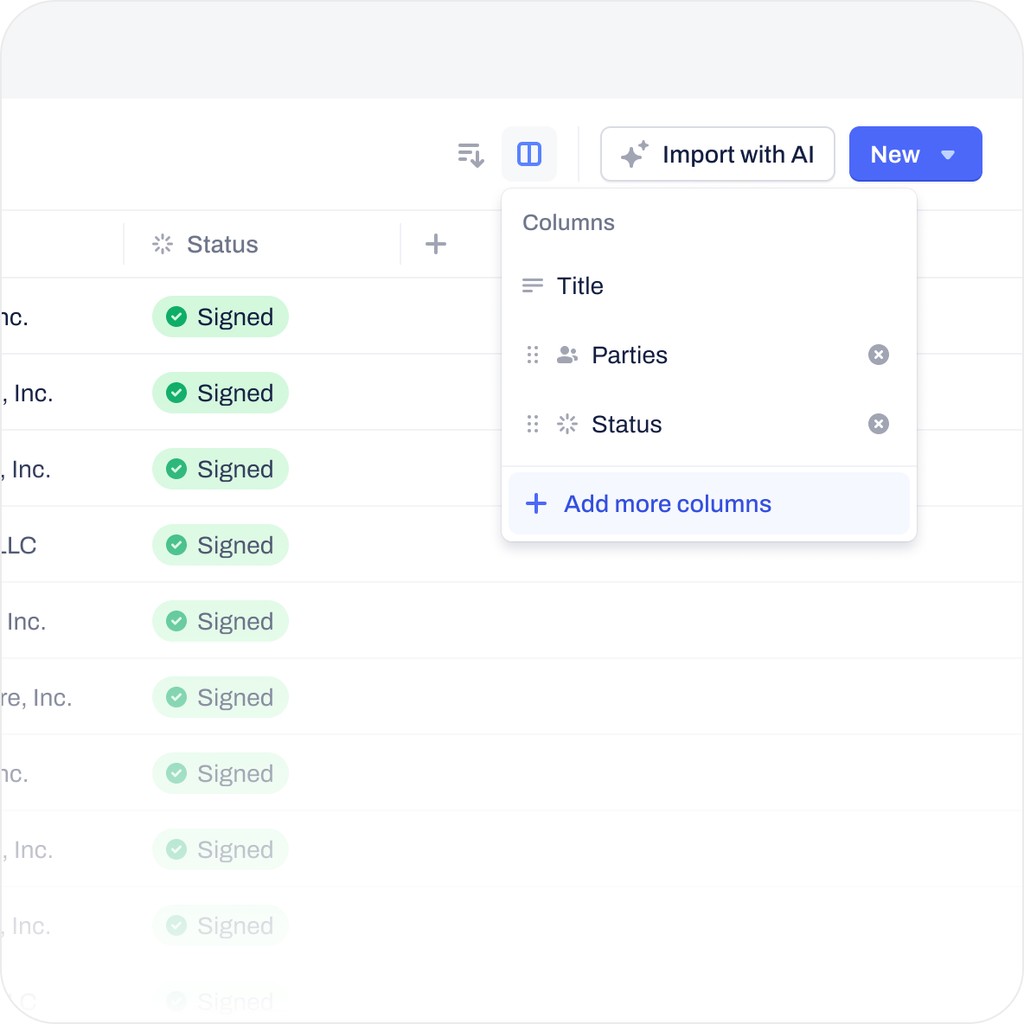Open the New button dropdown arrow
The height and width of the screenshot is (1024, 1024).
(x=946, y=154)
